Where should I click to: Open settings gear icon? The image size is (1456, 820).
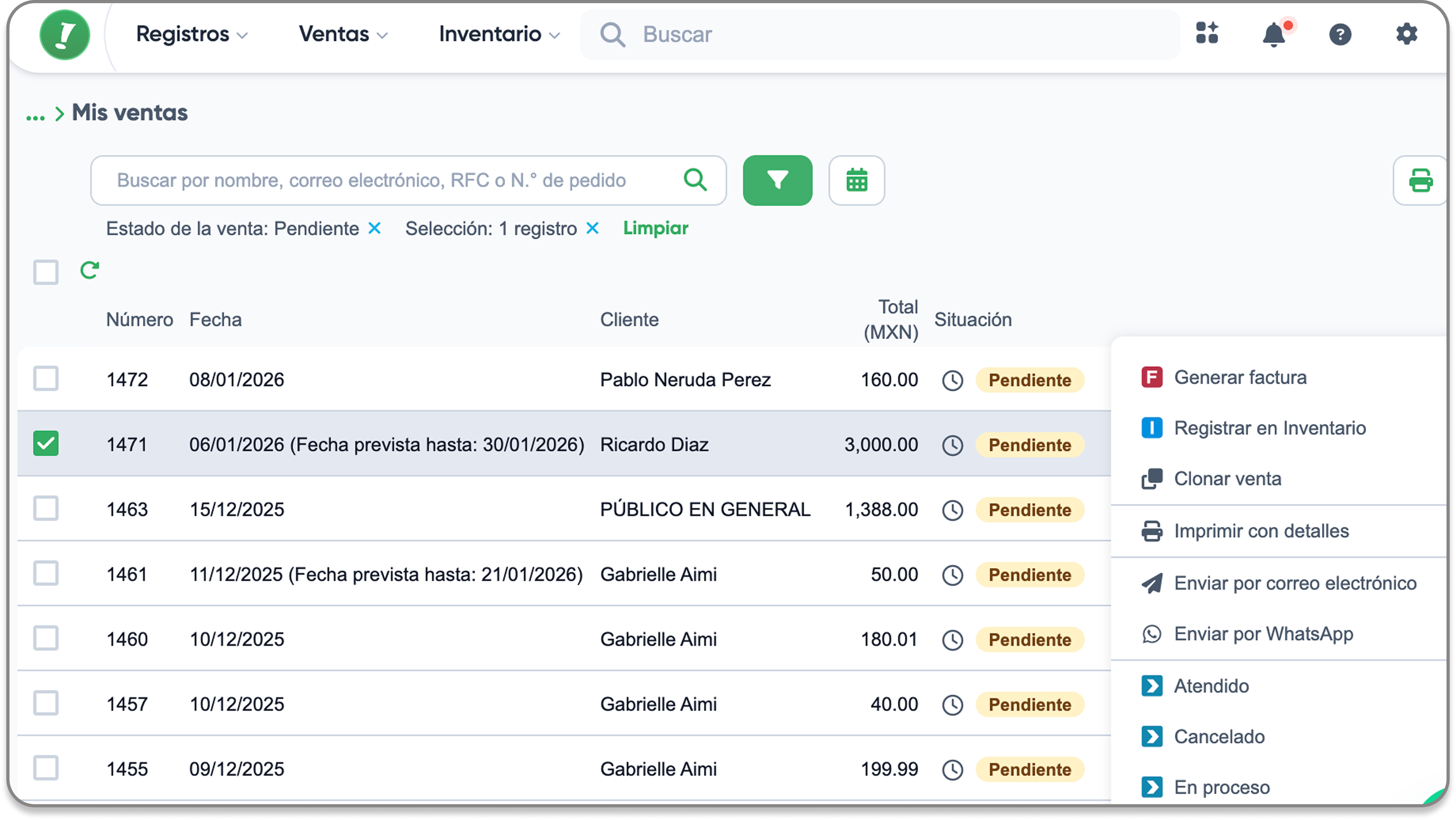[x=1406, y=34]
